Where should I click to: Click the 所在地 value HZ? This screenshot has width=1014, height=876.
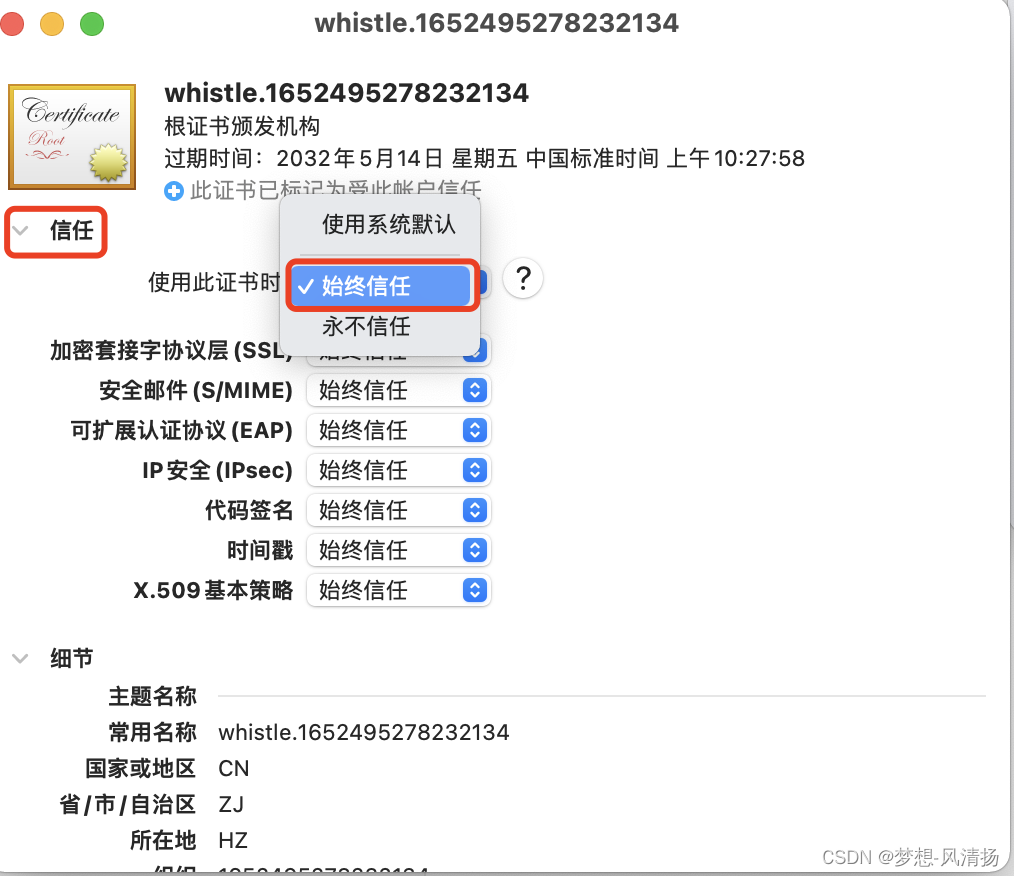pyautogui.click(x=233, y=840)
